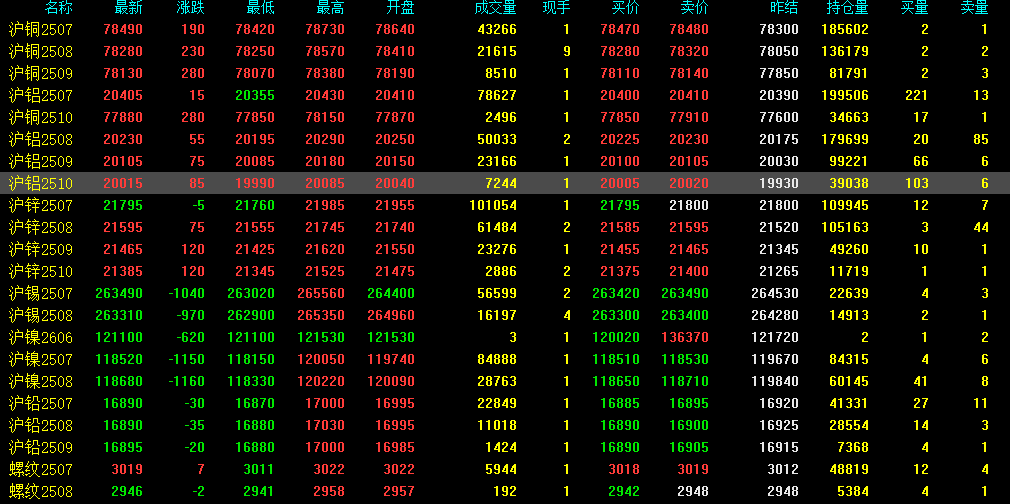Image resolution: width=1010 pixels, height=504 pixels.
Task: Select the 沪铅2509 contract name
Action: (41, 447)
